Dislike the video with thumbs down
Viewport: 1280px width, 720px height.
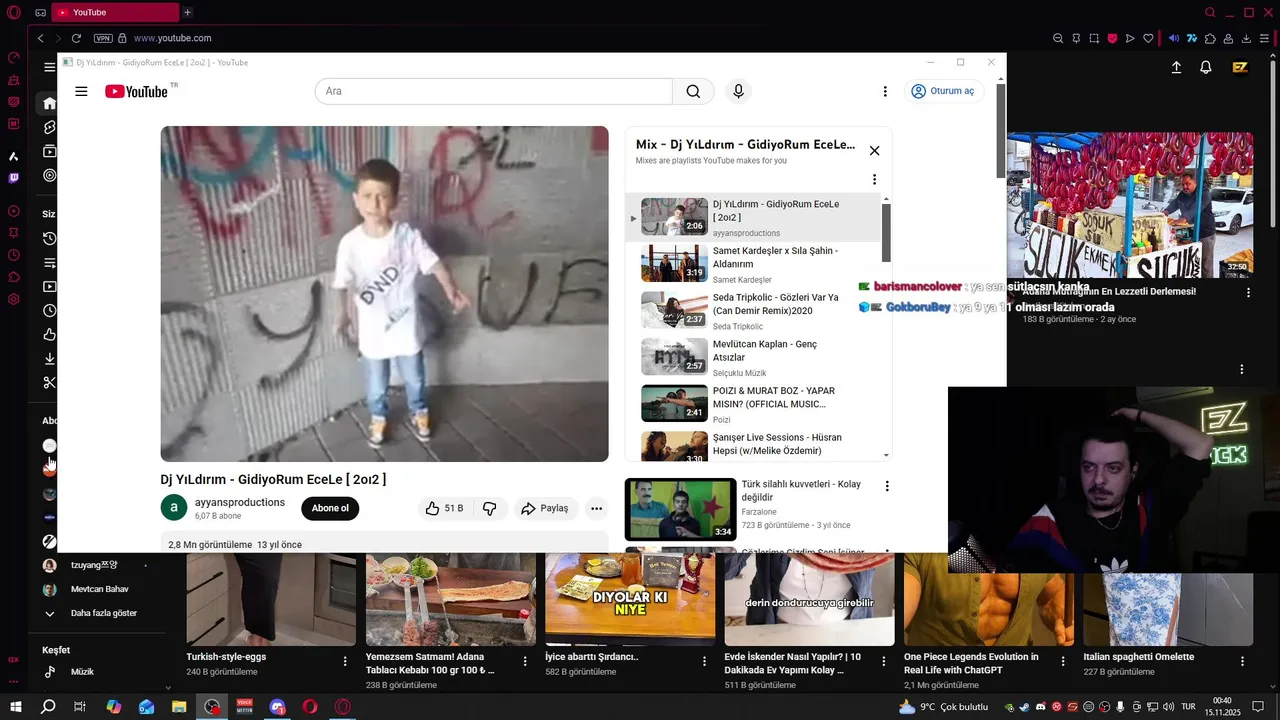[x=489, y=508]
